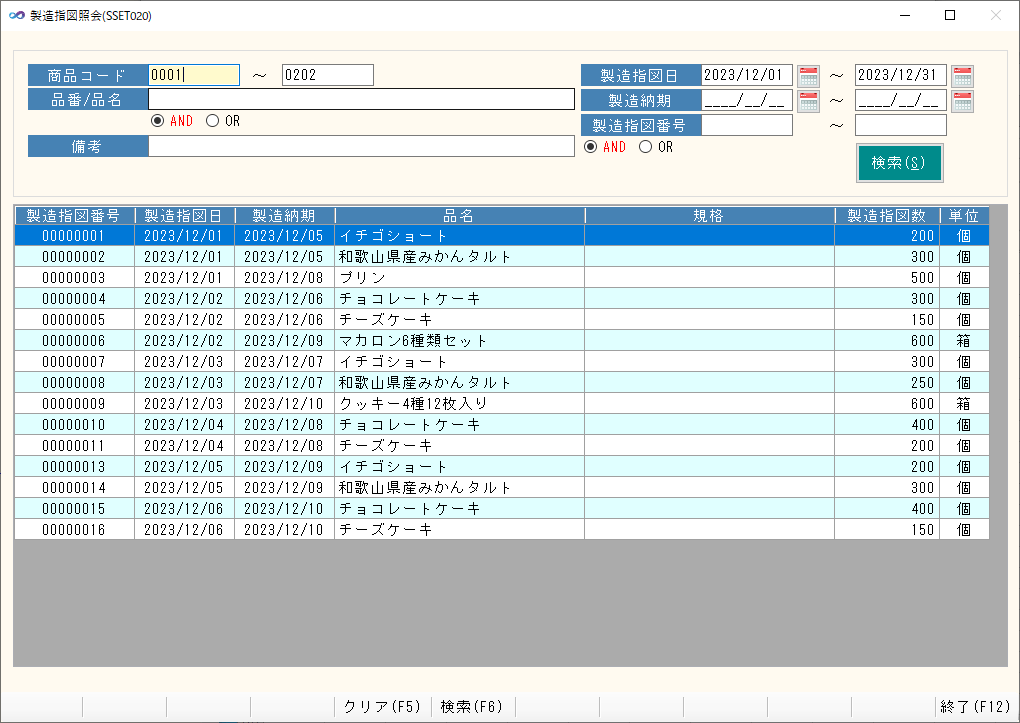Open calendar for 製造指図日 start date
The height and width of the screenshot is (723, 1020).
coord(808,76)
